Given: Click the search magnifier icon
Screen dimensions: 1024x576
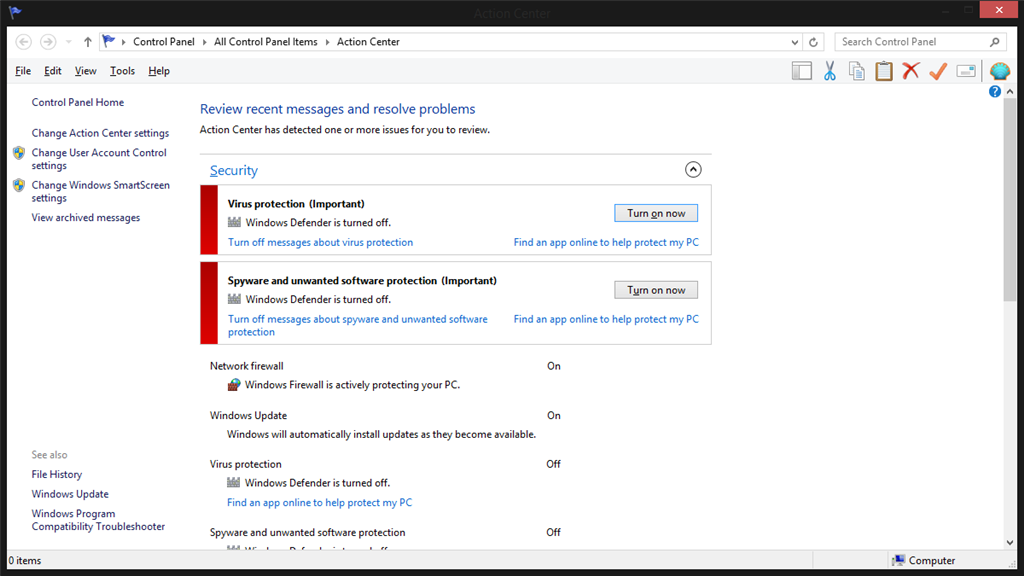Looking at the screenshot, I should pos(995,42).
